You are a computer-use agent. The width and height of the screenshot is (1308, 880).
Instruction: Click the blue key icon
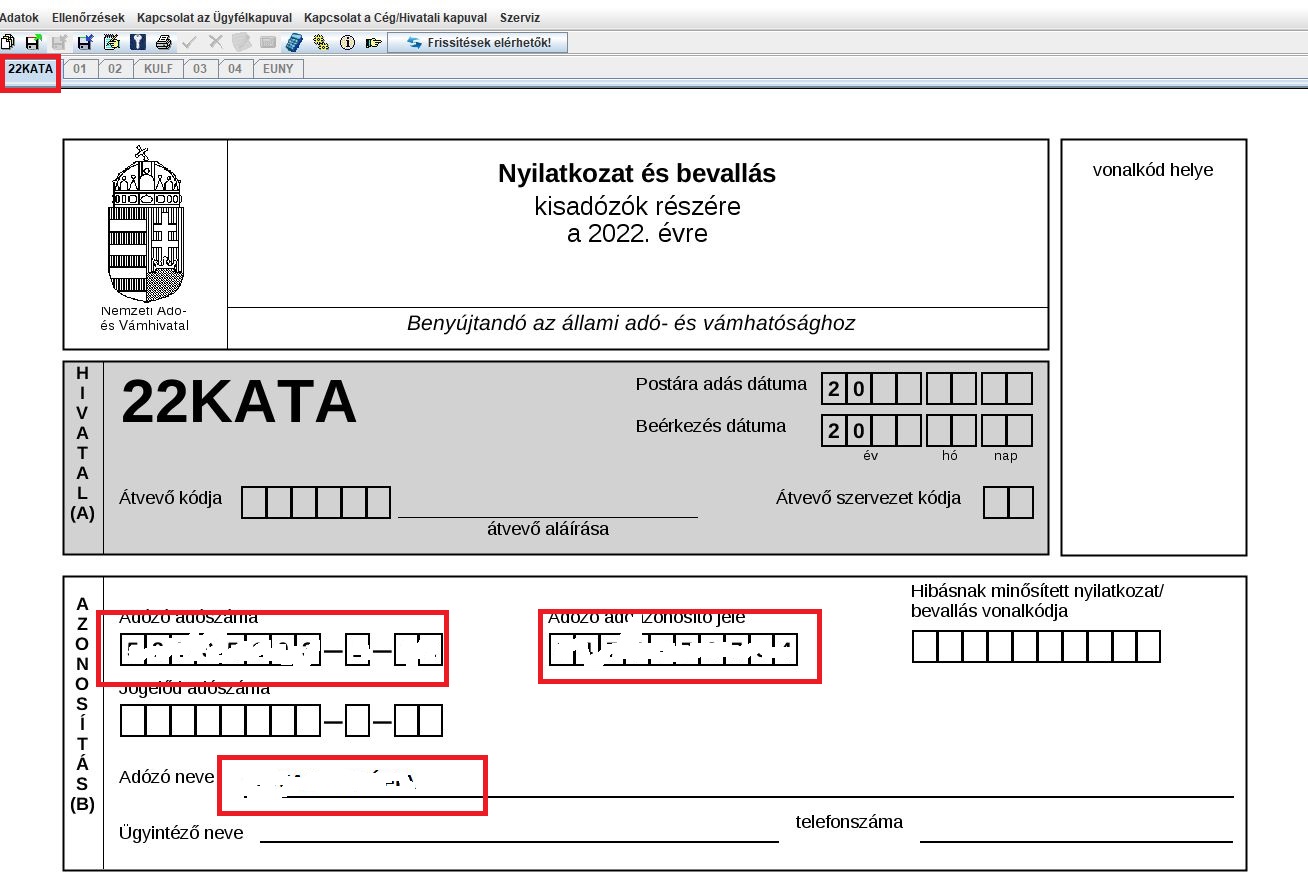[x=137, y=42]
